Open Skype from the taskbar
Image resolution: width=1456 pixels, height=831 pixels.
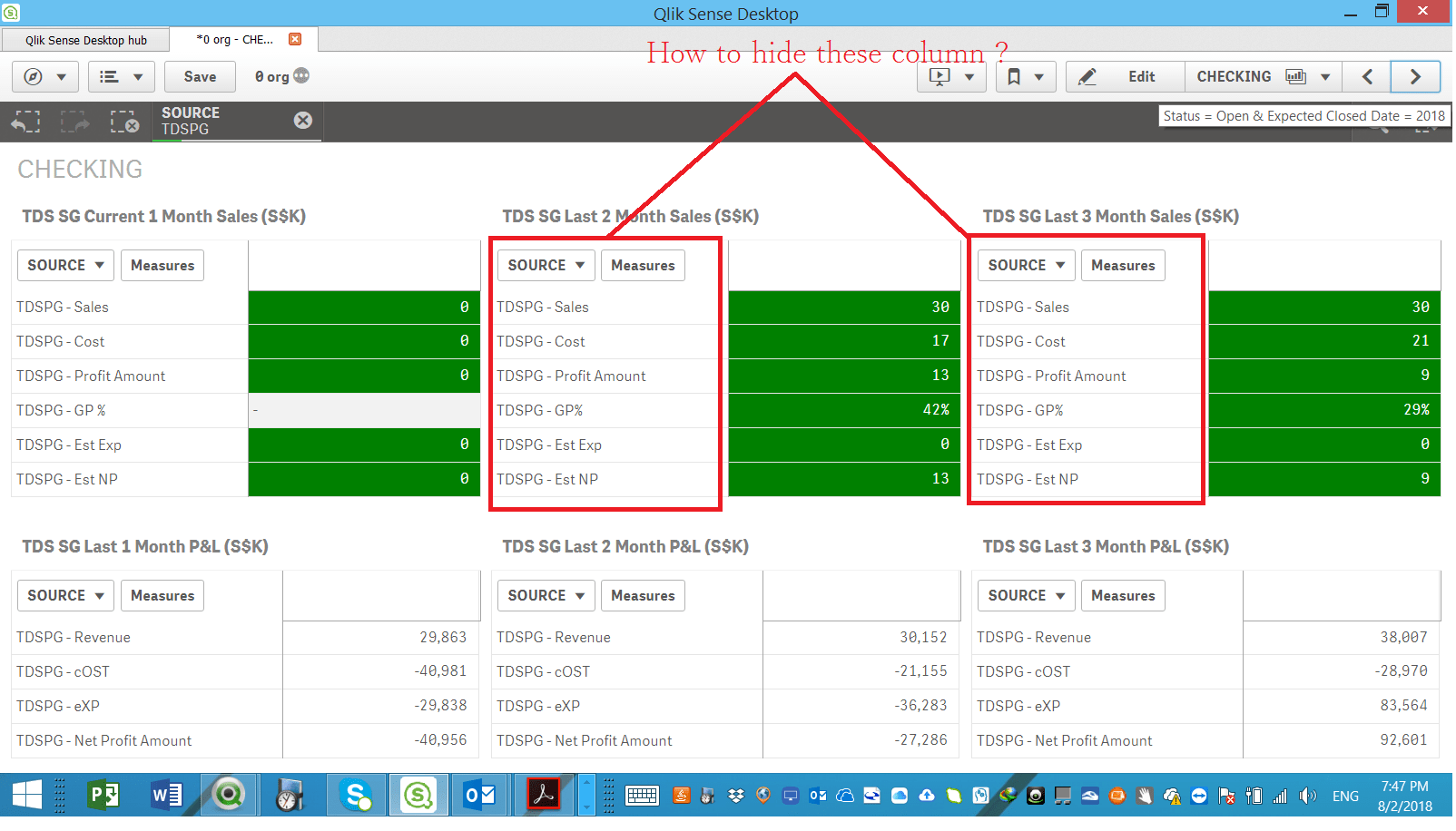(355, 797)
